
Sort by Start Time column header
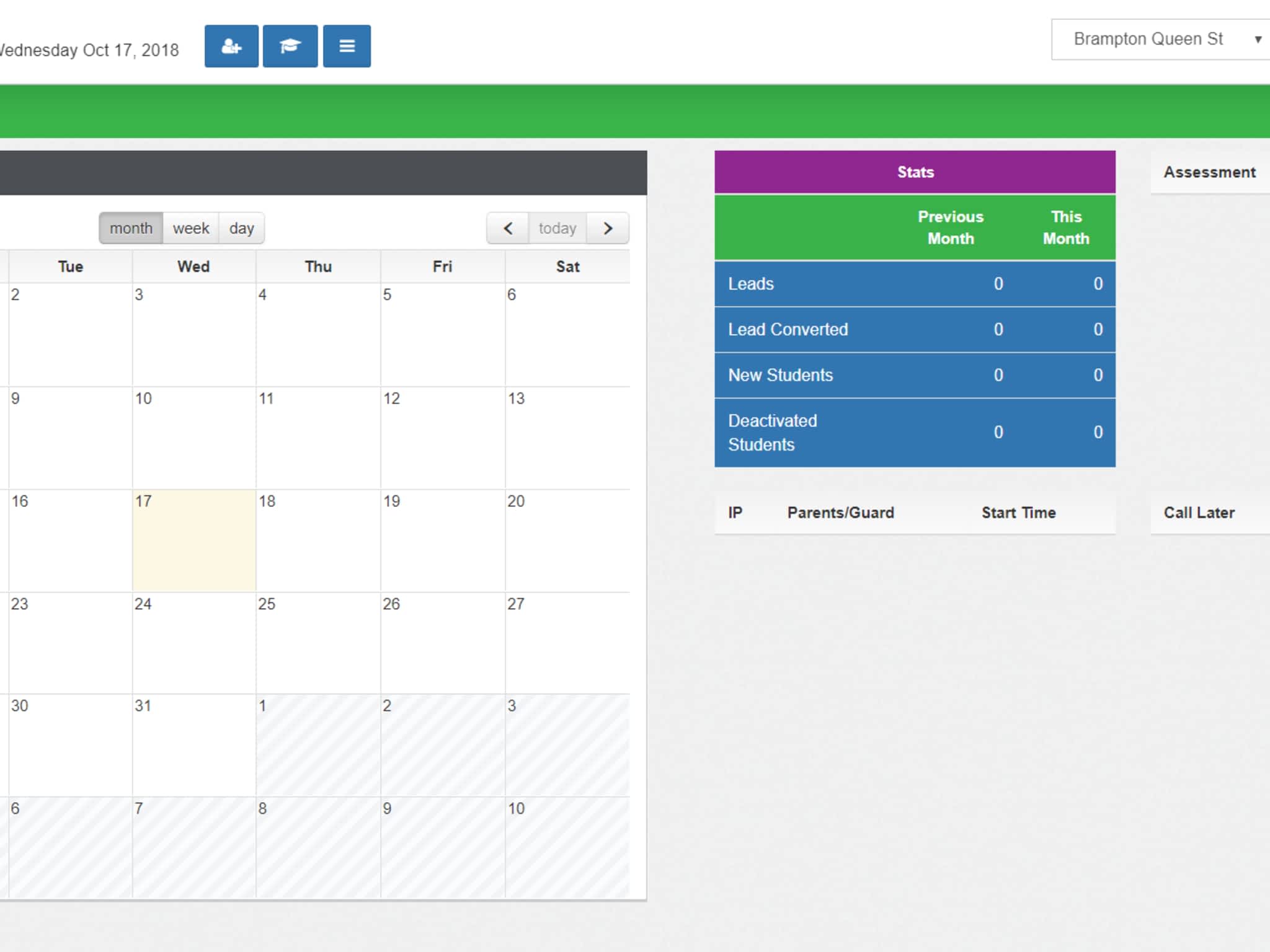[x=1018, y=513]
